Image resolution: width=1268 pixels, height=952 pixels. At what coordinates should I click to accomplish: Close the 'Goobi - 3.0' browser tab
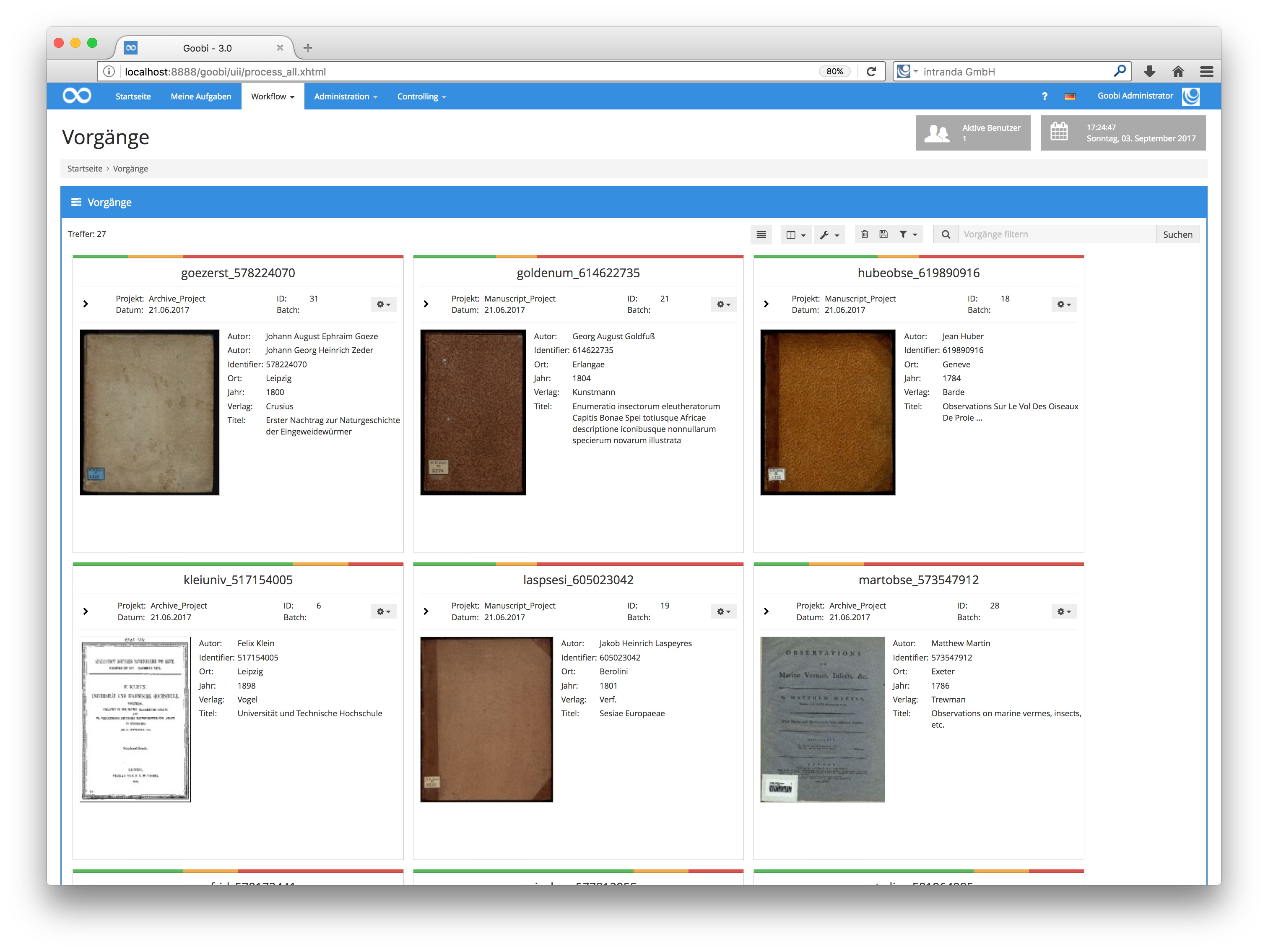point(280,48)
